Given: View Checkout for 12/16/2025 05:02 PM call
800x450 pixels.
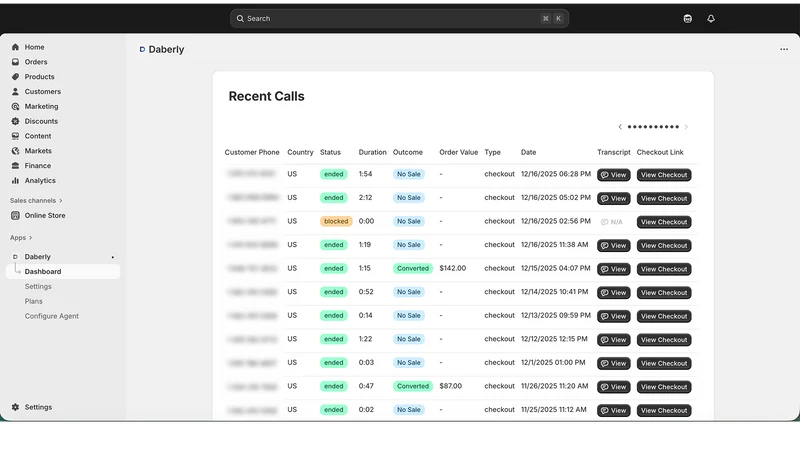Looking at the screenshot, I should 664,198.
